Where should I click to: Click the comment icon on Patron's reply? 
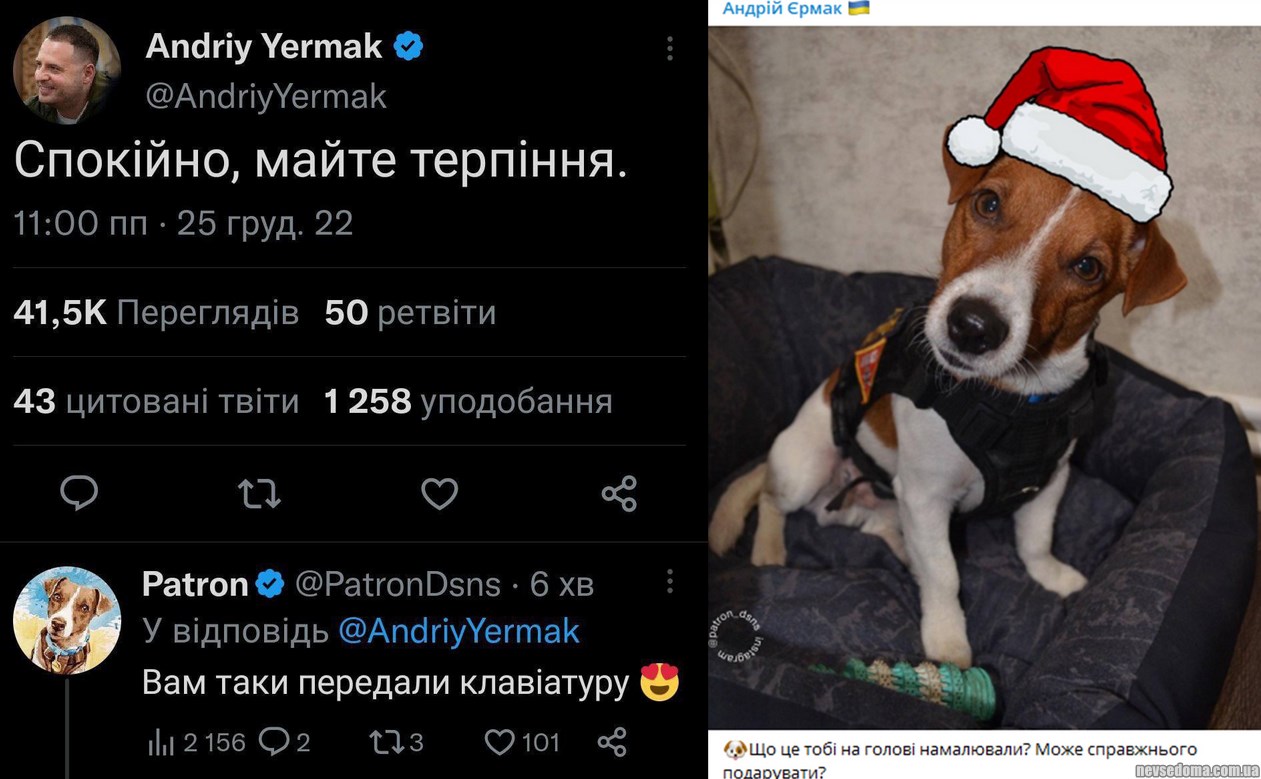tap(273, 742)
